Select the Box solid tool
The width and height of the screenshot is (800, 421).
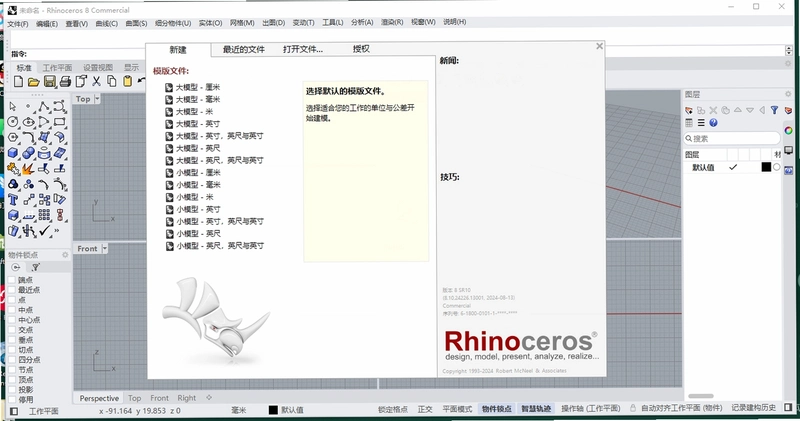tap(13, 153)
